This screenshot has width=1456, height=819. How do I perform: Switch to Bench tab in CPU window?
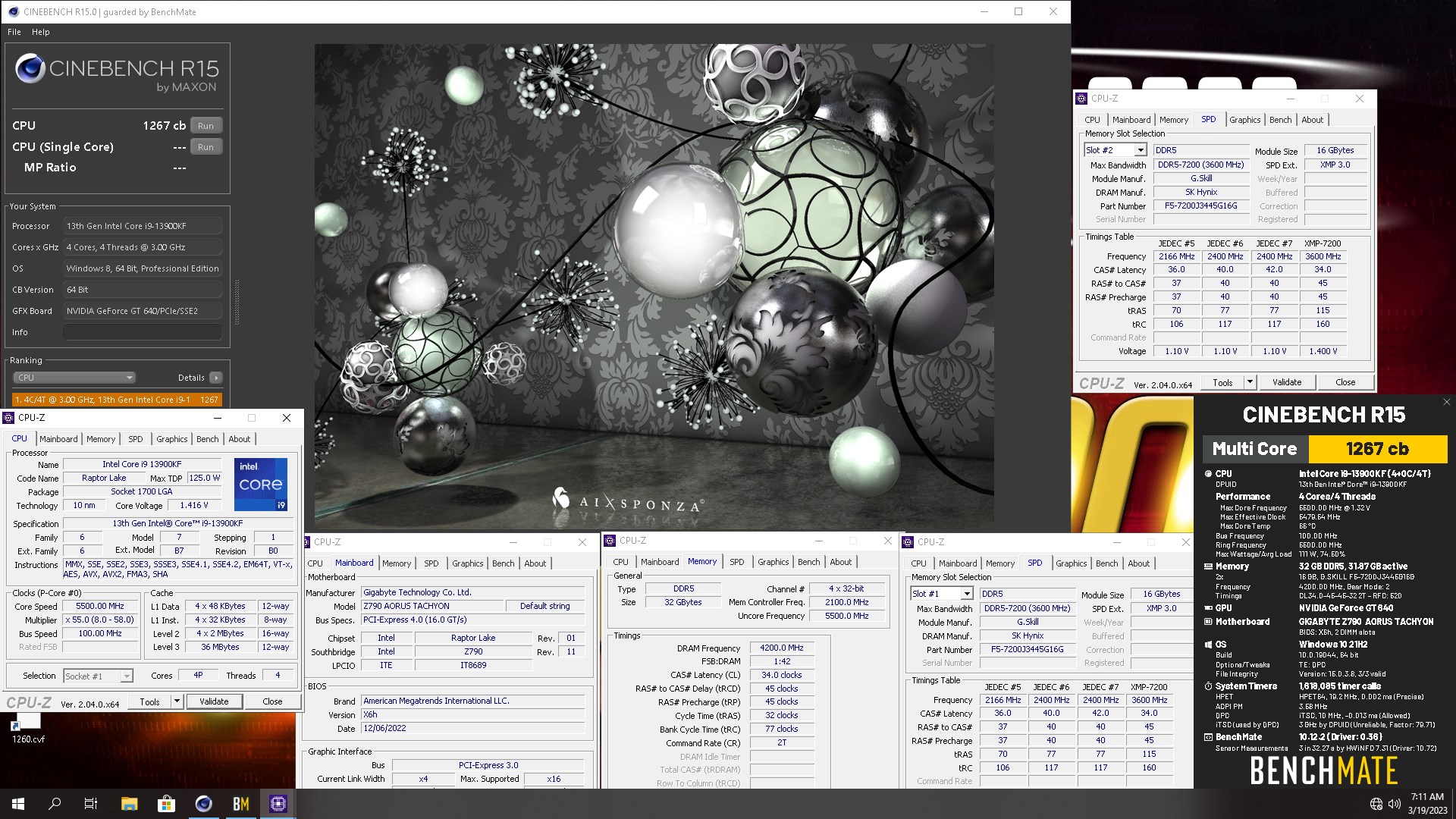coord(207,439)
